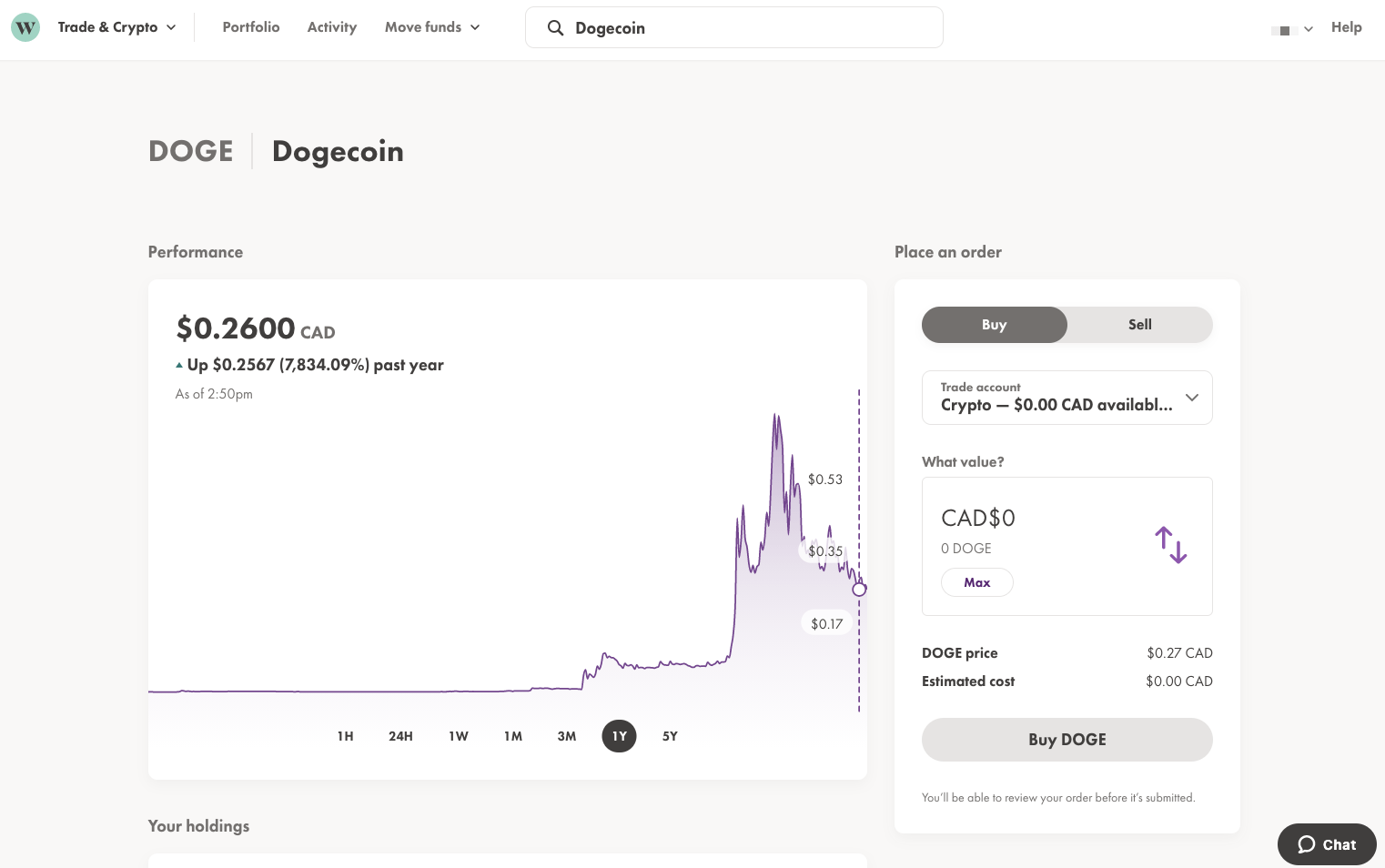Click the Wealthsimple W logo
1385x868 pixels.
click(x=25, y=27)
